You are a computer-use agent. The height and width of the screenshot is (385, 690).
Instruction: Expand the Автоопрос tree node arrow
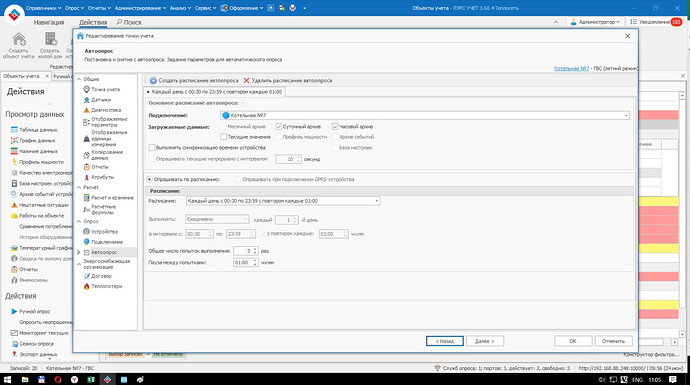click(79, 252)
